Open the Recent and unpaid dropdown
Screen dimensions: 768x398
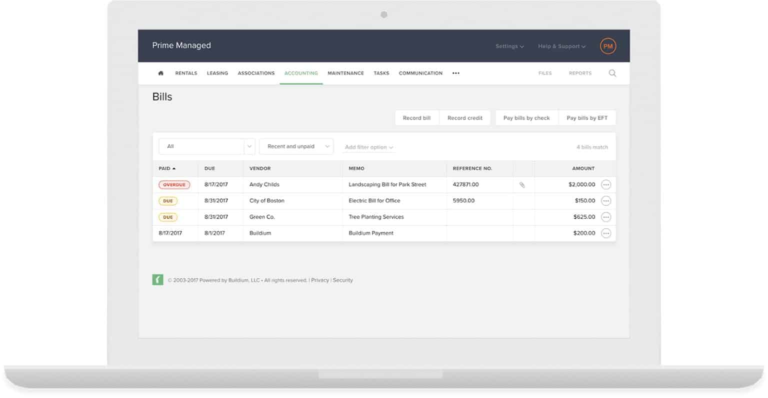296,146
